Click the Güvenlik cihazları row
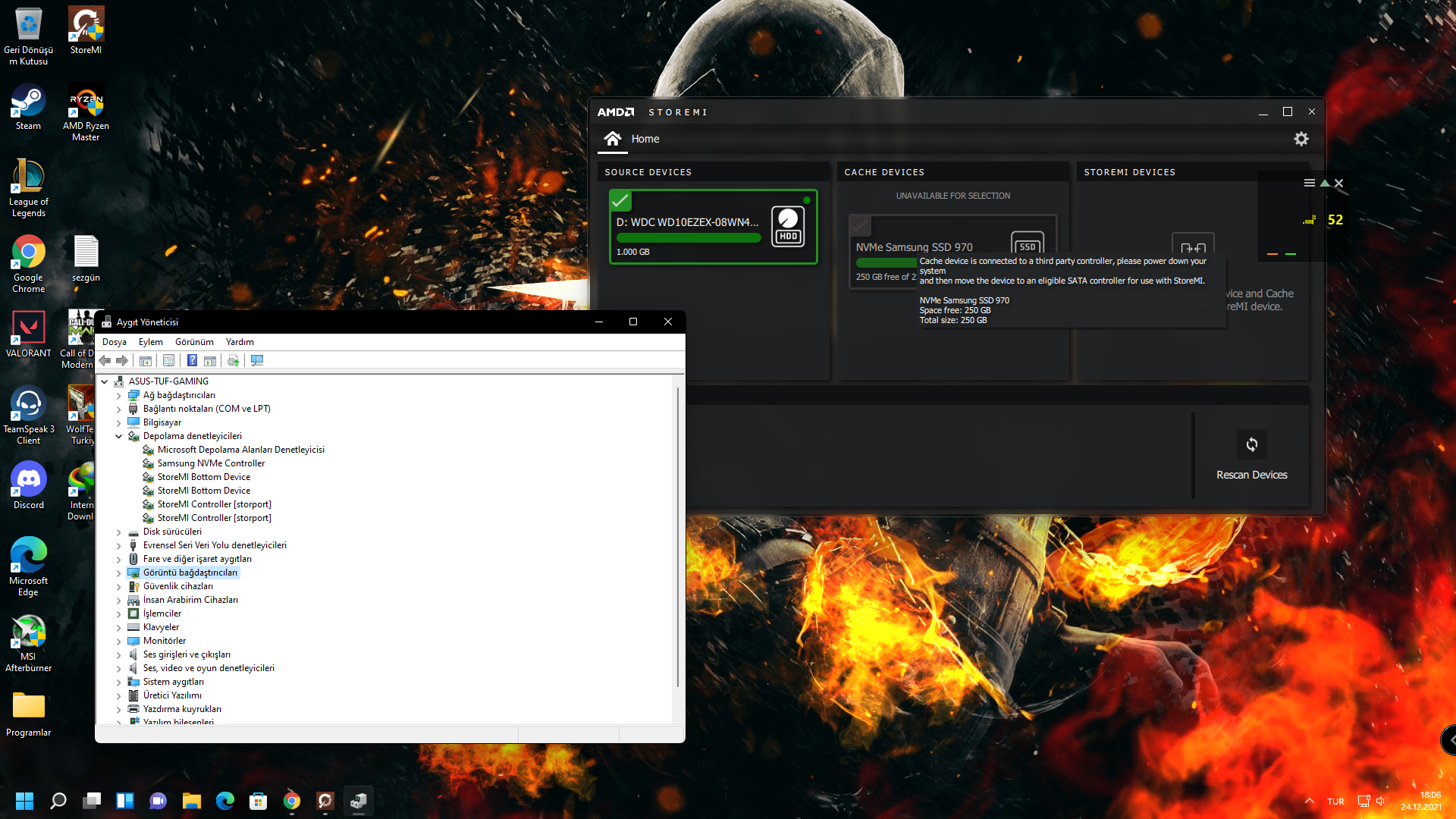1456x819 pixels. (178, 586)
